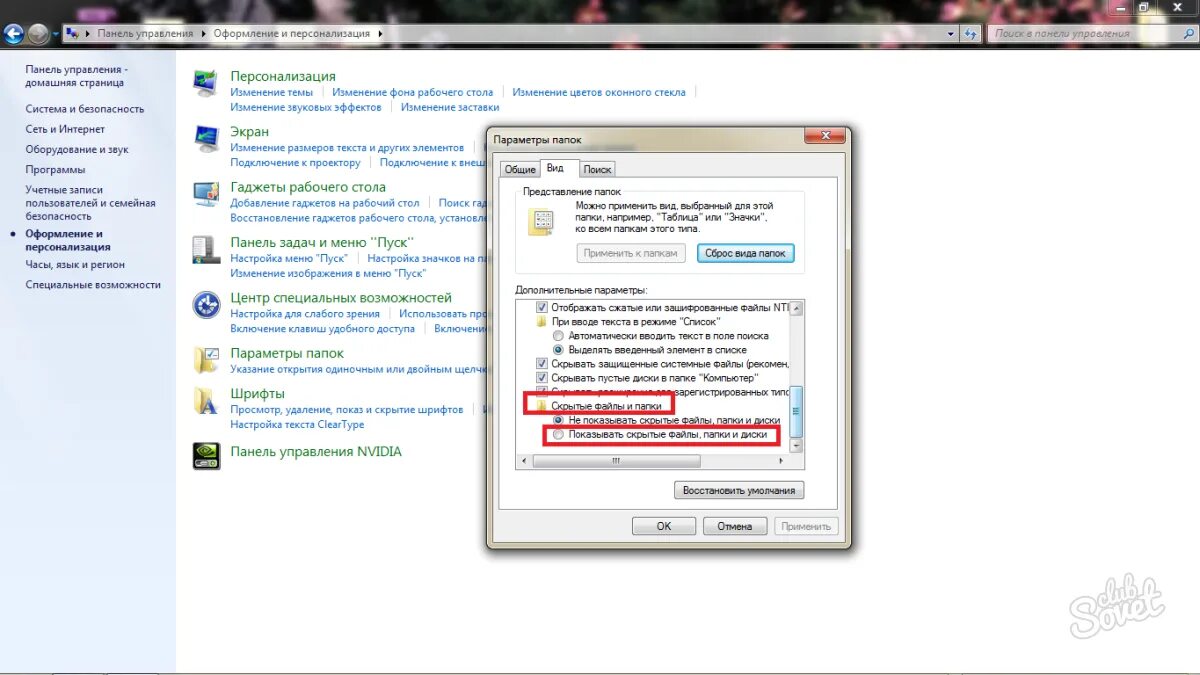The height and width of the screenshot is (675, 1200).
Task: Close the Параметры папок dialog
Action: coord(825,136)
